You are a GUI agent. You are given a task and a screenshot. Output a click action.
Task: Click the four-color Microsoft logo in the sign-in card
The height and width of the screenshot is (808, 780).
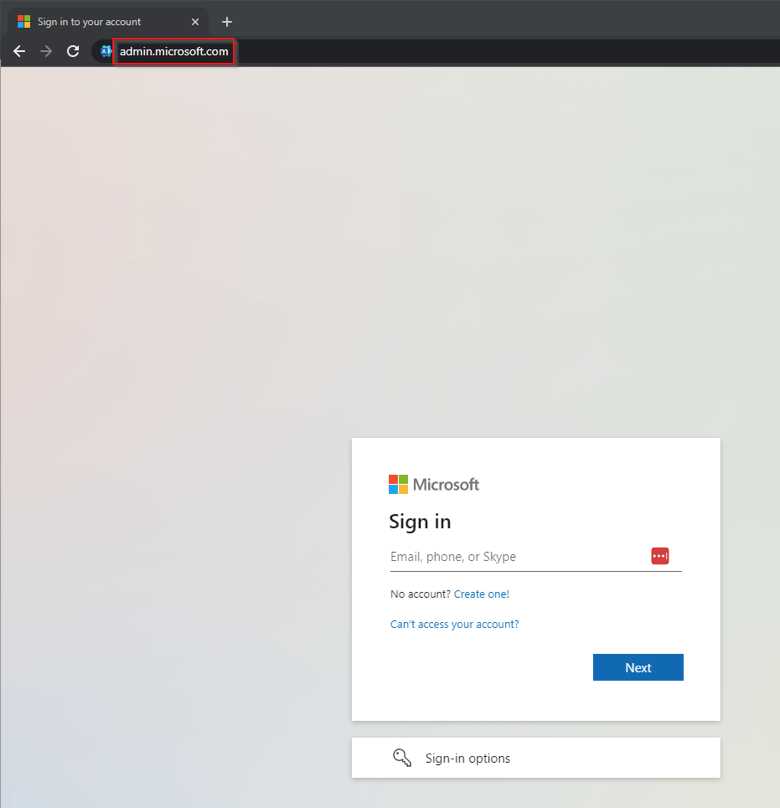pyautogui.click(x=398, y=484)
